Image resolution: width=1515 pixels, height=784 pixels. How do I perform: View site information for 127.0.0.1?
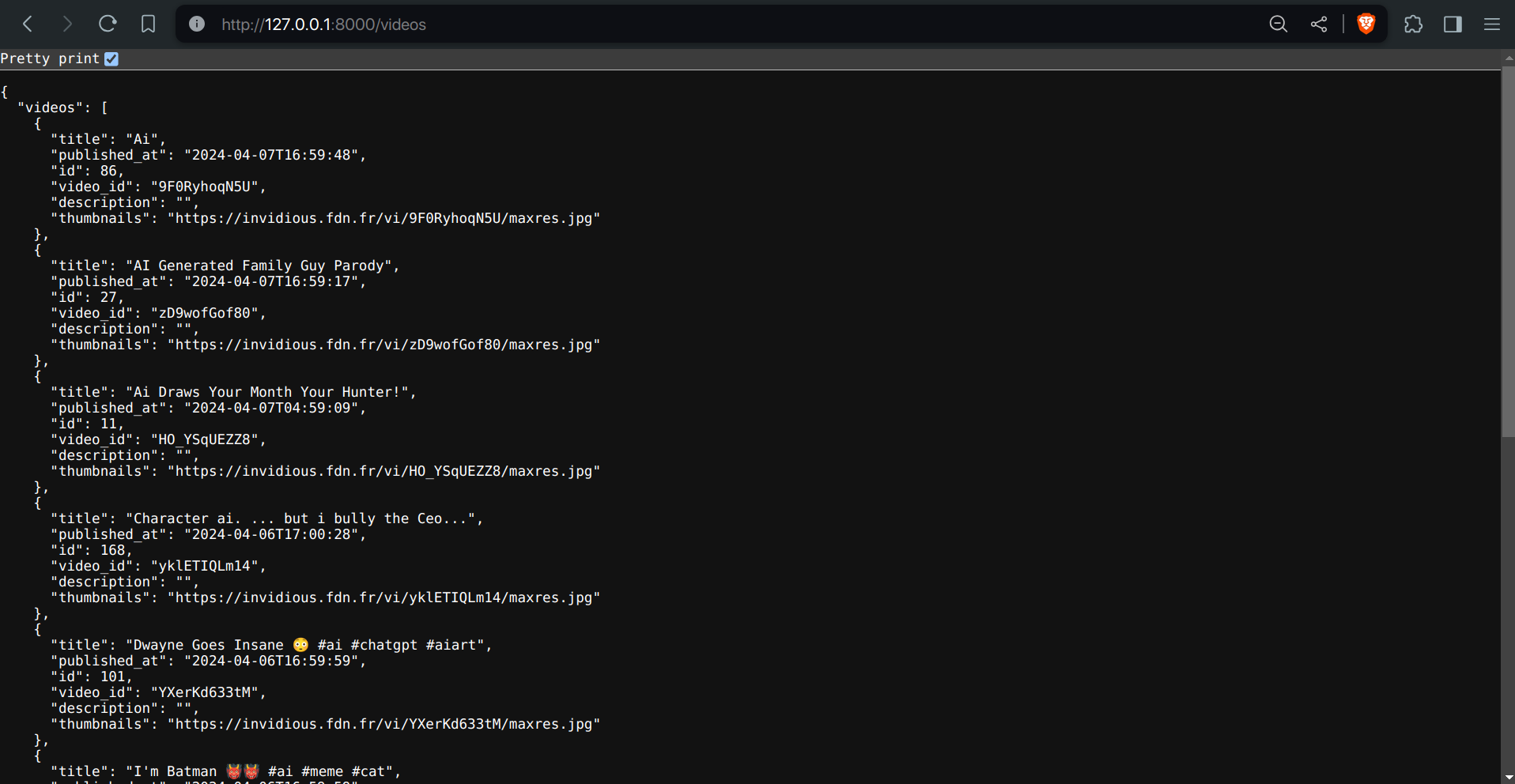pos(197,24)
